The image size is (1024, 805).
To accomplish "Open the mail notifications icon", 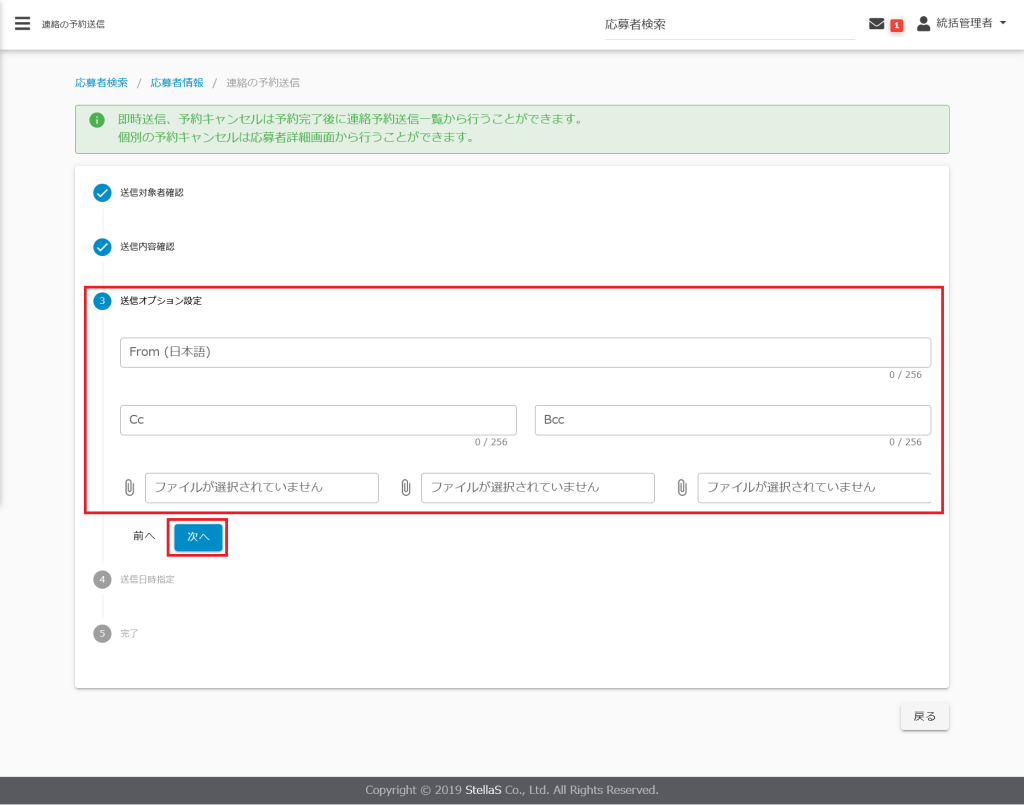I will [877, 24].
